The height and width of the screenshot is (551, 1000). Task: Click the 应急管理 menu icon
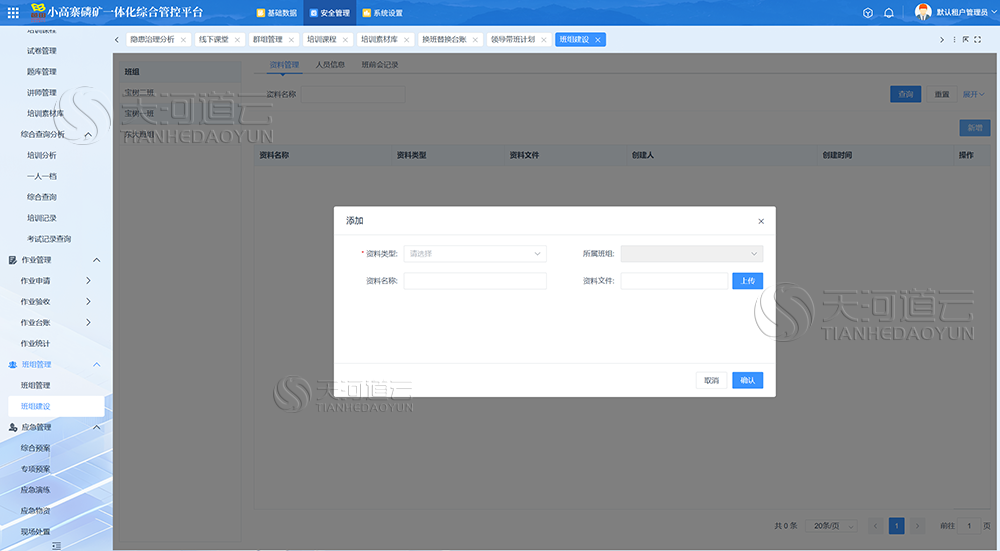coord(12,427)
